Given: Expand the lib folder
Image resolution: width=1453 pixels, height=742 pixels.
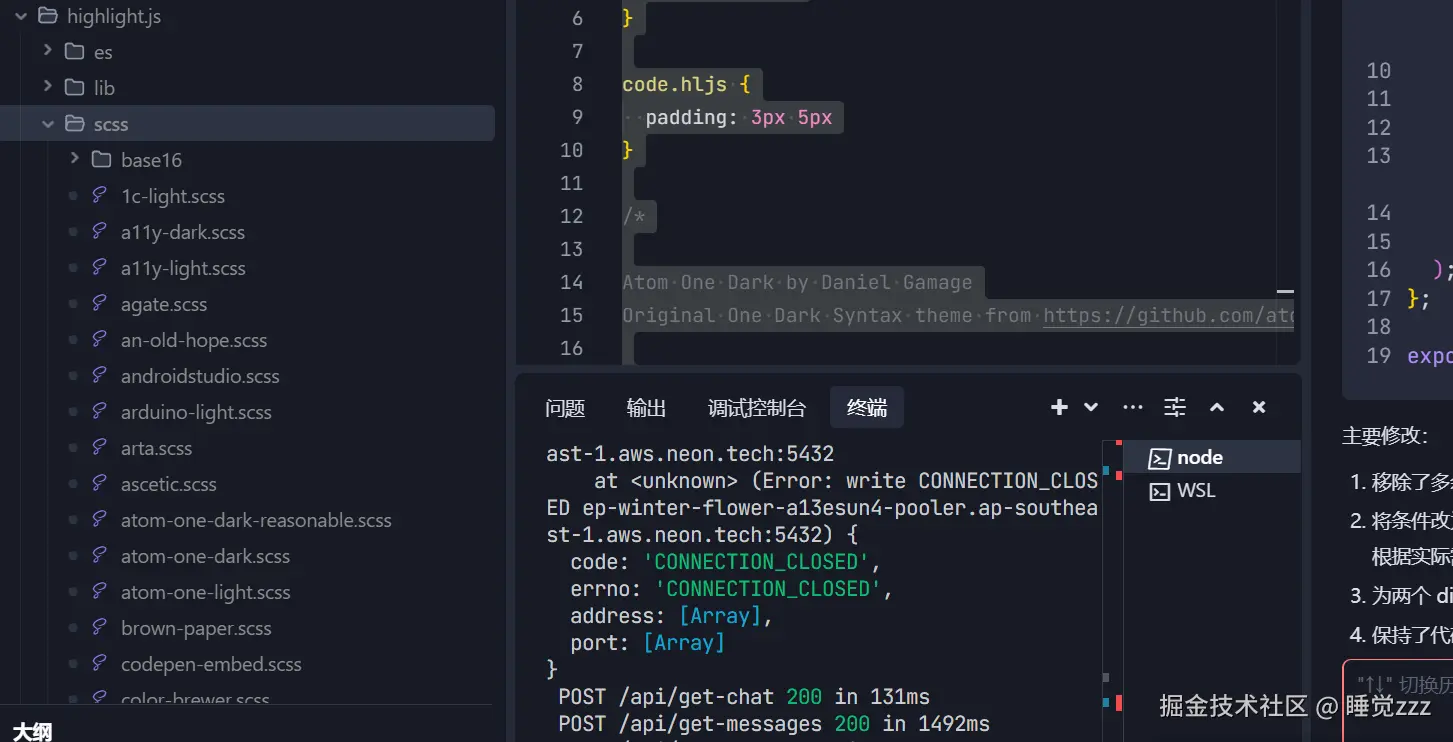Looking at the screenshot, I should (x=47, y=87).
